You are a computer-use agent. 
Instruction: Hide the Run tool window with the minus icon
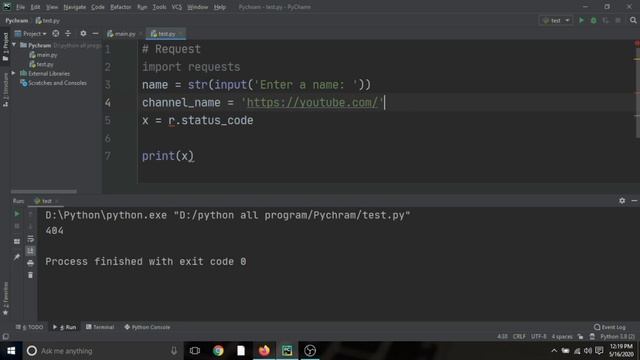634,201
